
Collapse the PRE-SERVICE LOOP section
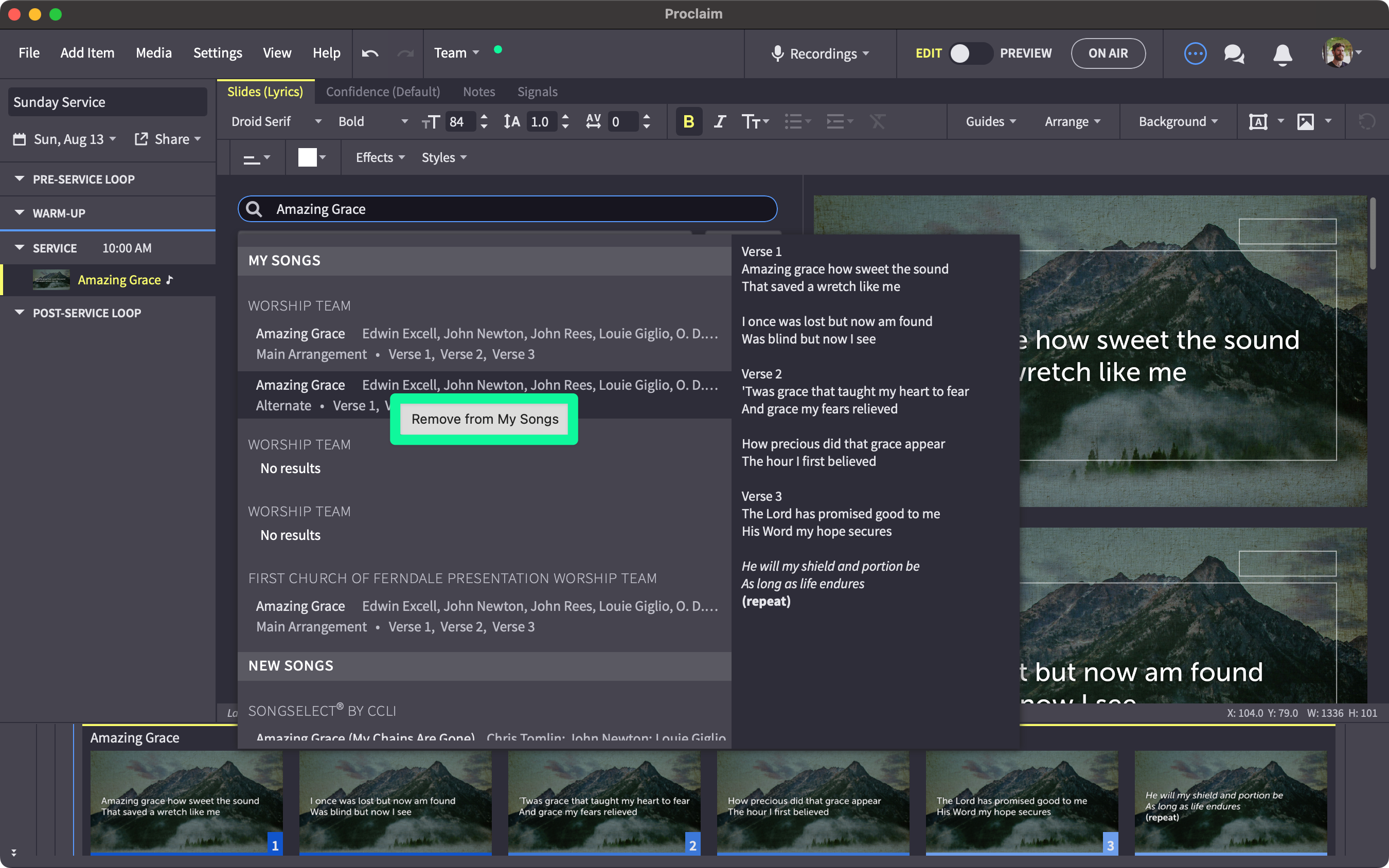pos(20,179)
